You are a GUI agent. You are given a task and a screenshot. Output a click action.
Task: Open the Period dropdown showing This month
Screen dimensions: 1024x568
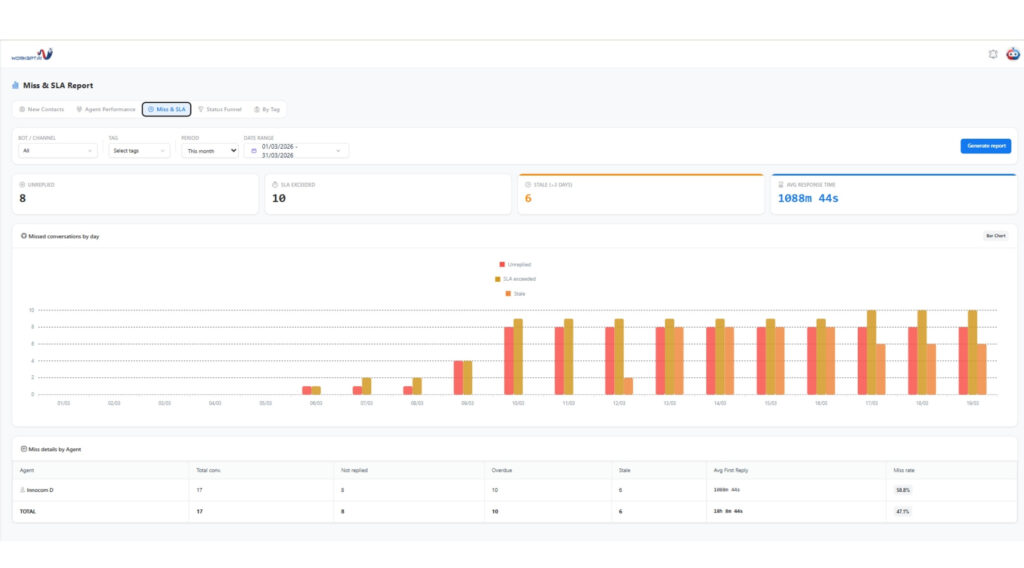coord(210,151)
